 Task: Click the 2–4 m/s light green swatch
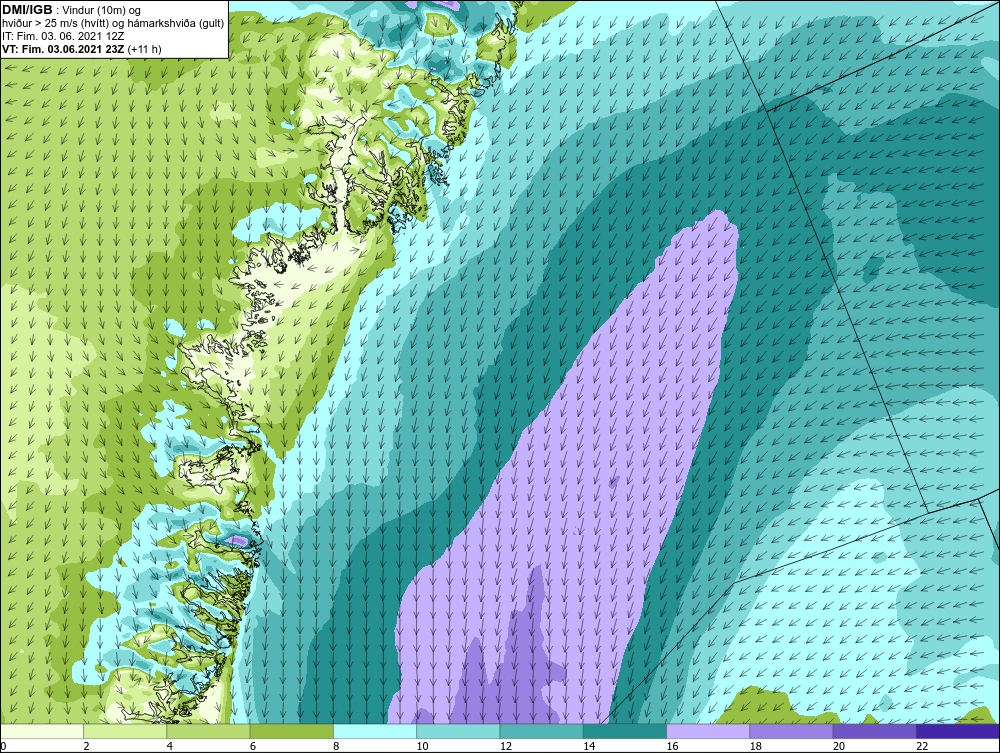coord(125,731)
